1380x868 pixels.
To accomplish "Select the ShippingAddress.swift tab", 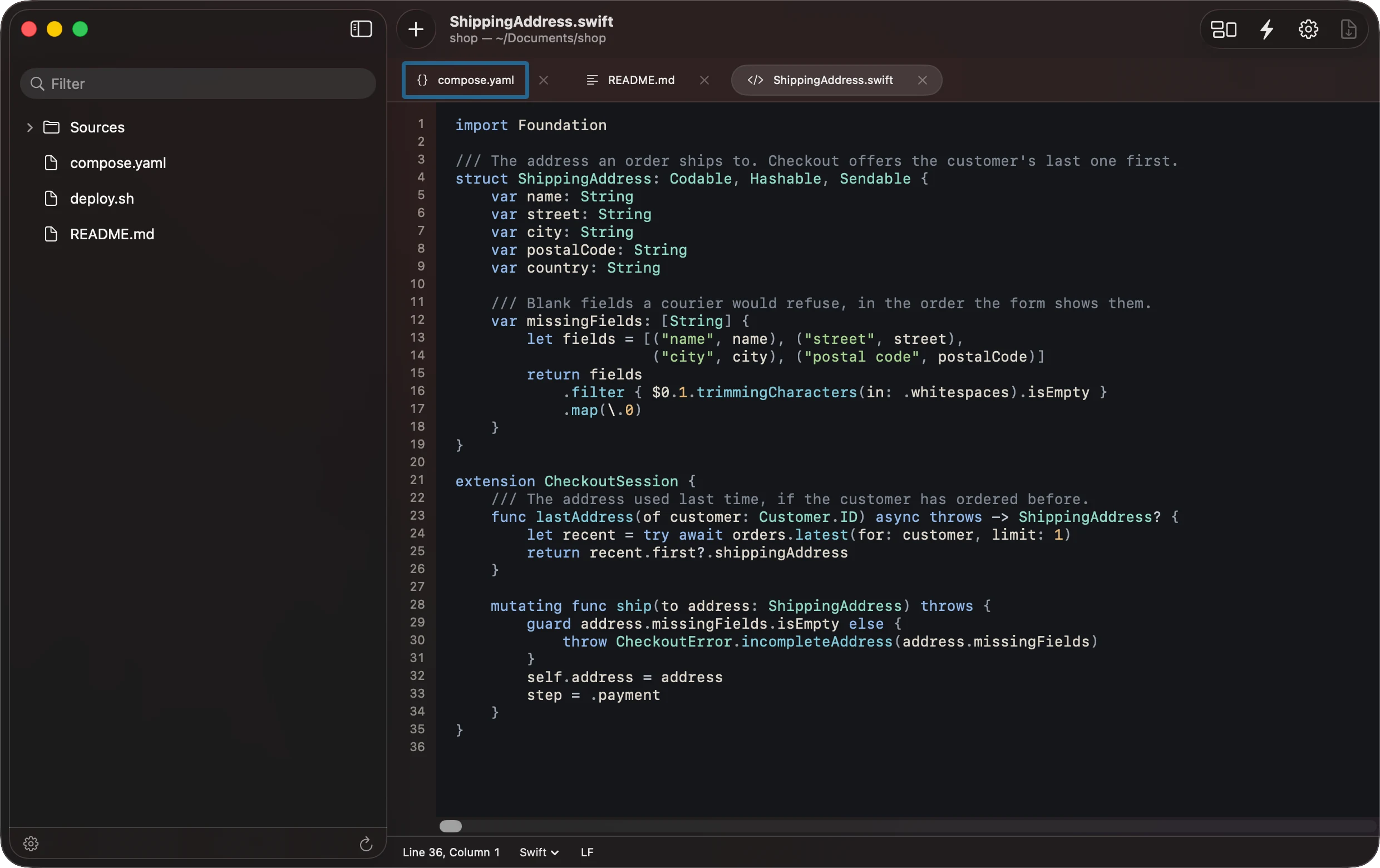I will (x=836, y=80).
